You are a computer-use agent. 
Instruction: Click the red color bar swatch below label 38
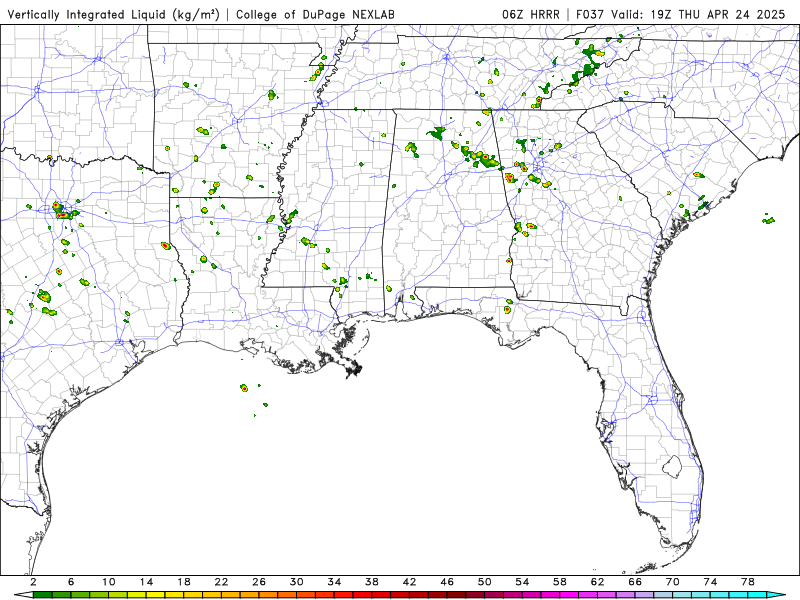pos(381,595)
